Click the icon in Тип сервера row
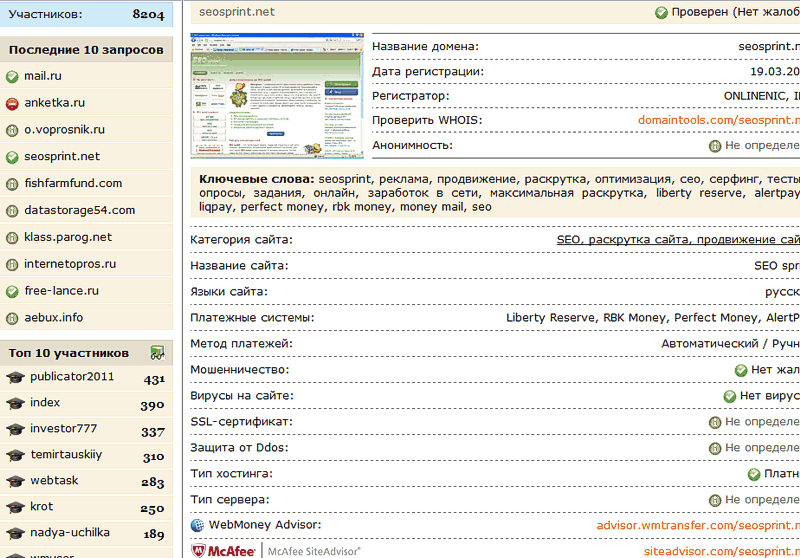800x558 pixels. (x=715, y=501)
